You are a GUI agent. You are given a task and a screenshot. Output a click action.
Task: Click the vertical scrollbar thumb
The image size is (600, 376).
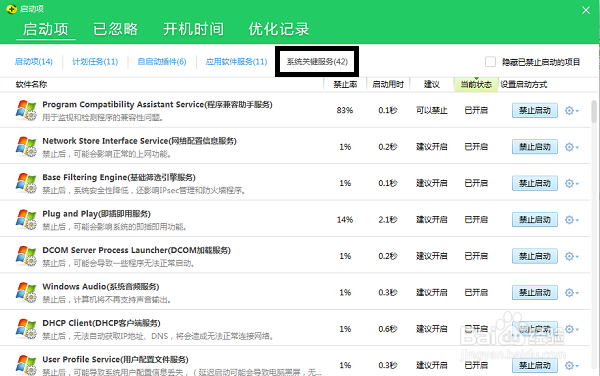[594, 111]
